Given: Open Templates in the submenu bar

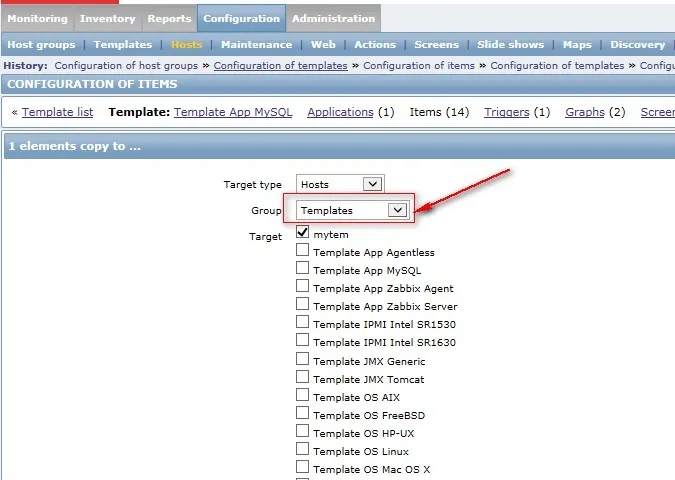Looking at the screenshot, I should click(123, 44).
